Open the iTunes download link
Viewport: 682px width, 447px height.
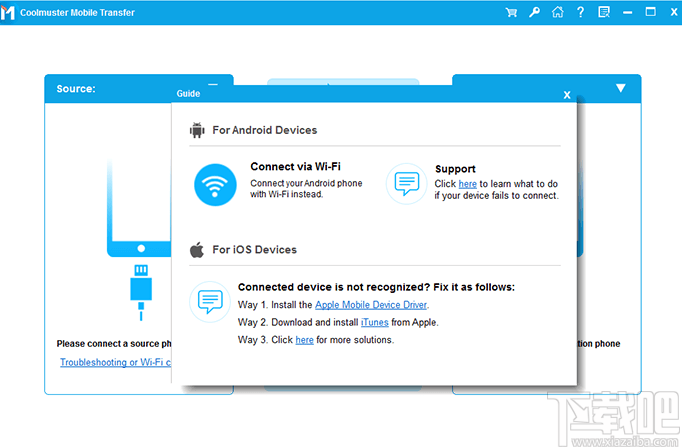click(x=374, y=322)
